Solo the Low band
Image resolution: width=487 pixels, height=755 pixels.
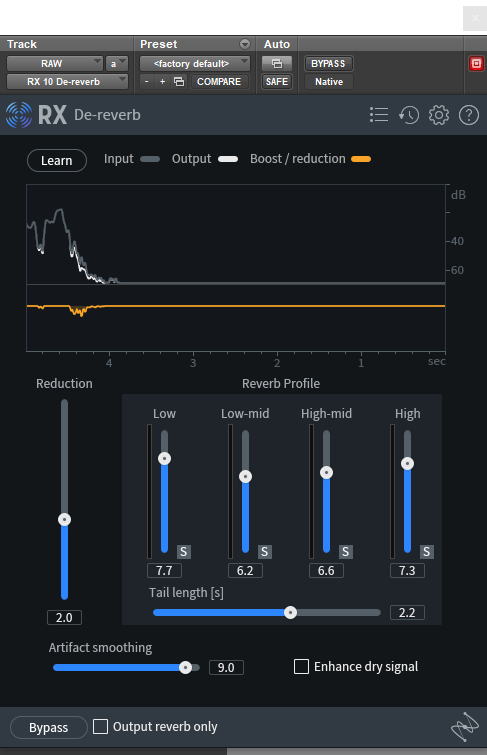184,552
